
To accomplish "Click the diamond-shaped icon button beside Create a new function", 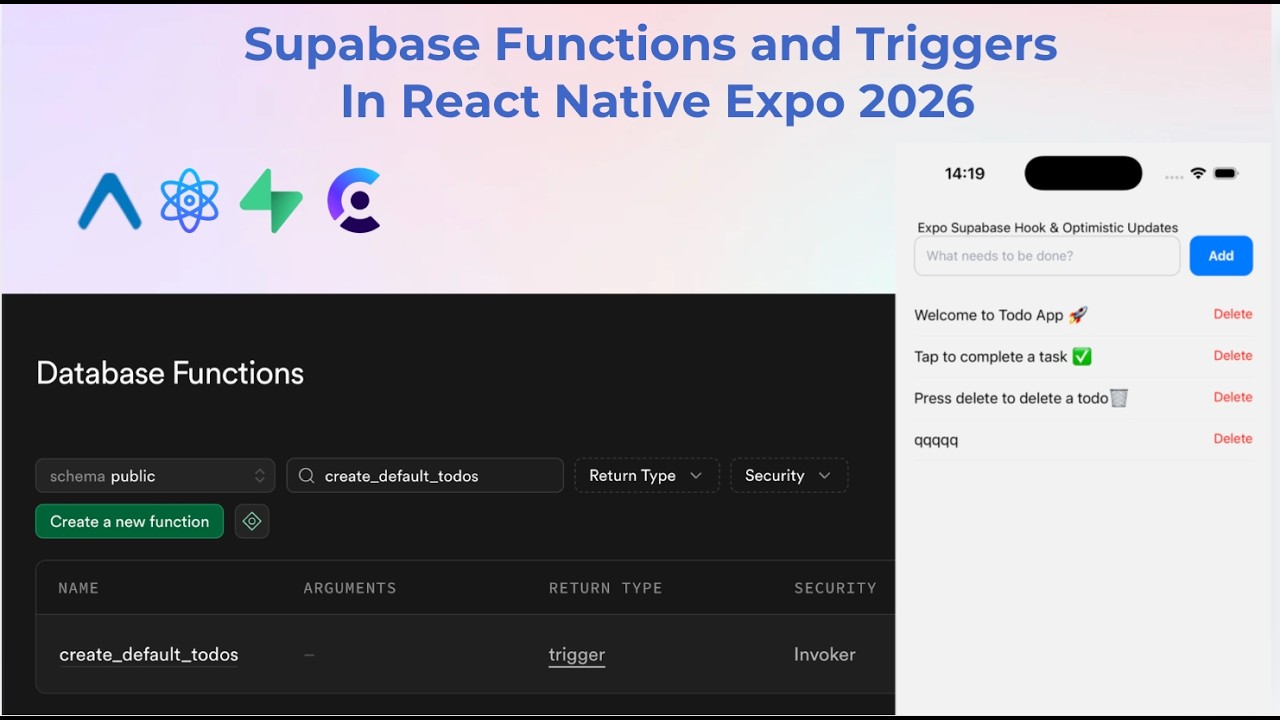I will point(252,521).
